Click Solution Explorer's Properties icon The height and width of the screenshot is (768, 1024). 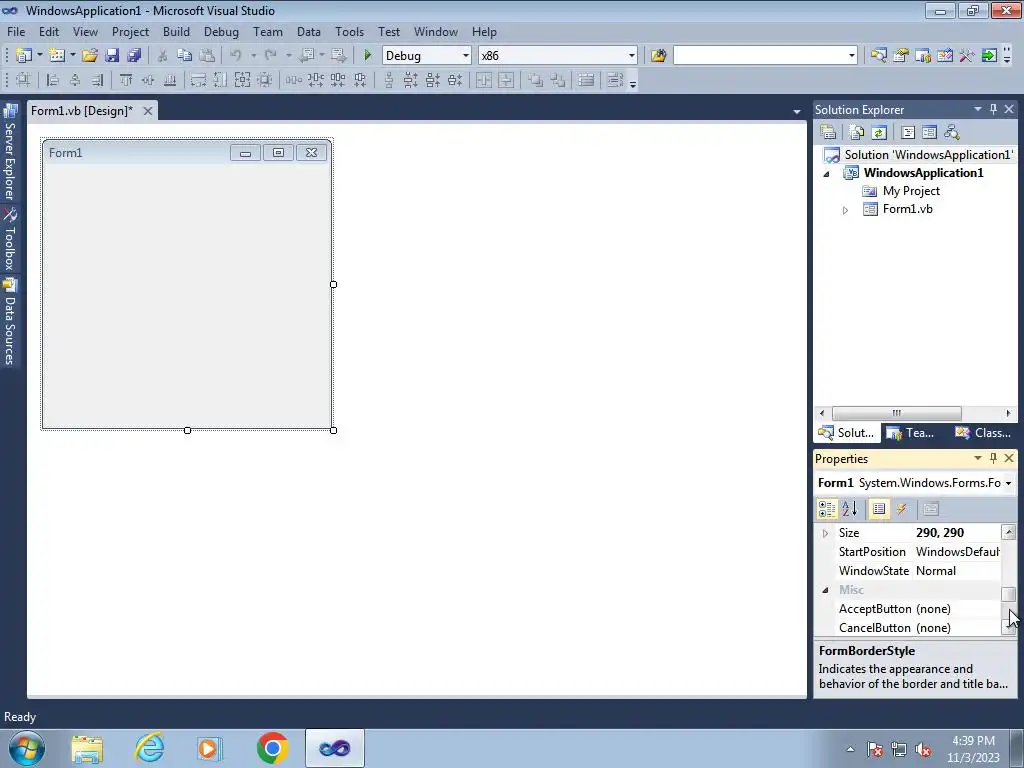[x=828, y=132]
